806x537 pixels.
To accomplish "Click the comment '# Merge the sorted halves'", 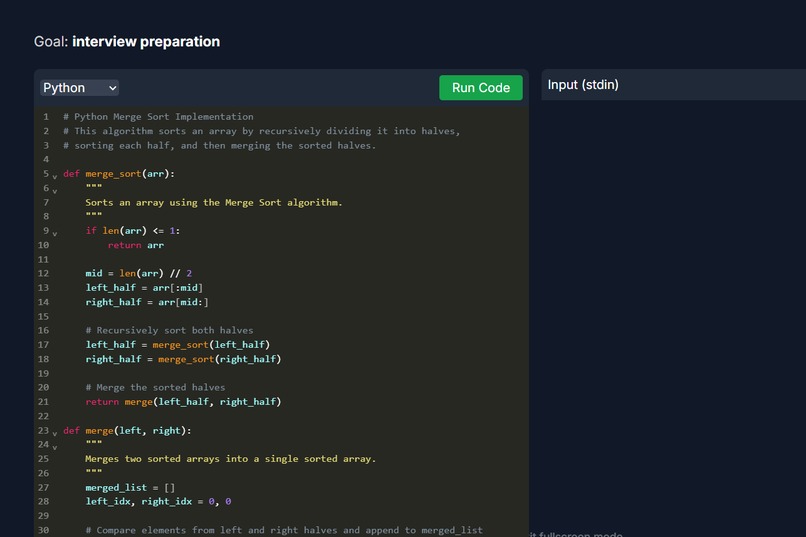I will 155,387.
